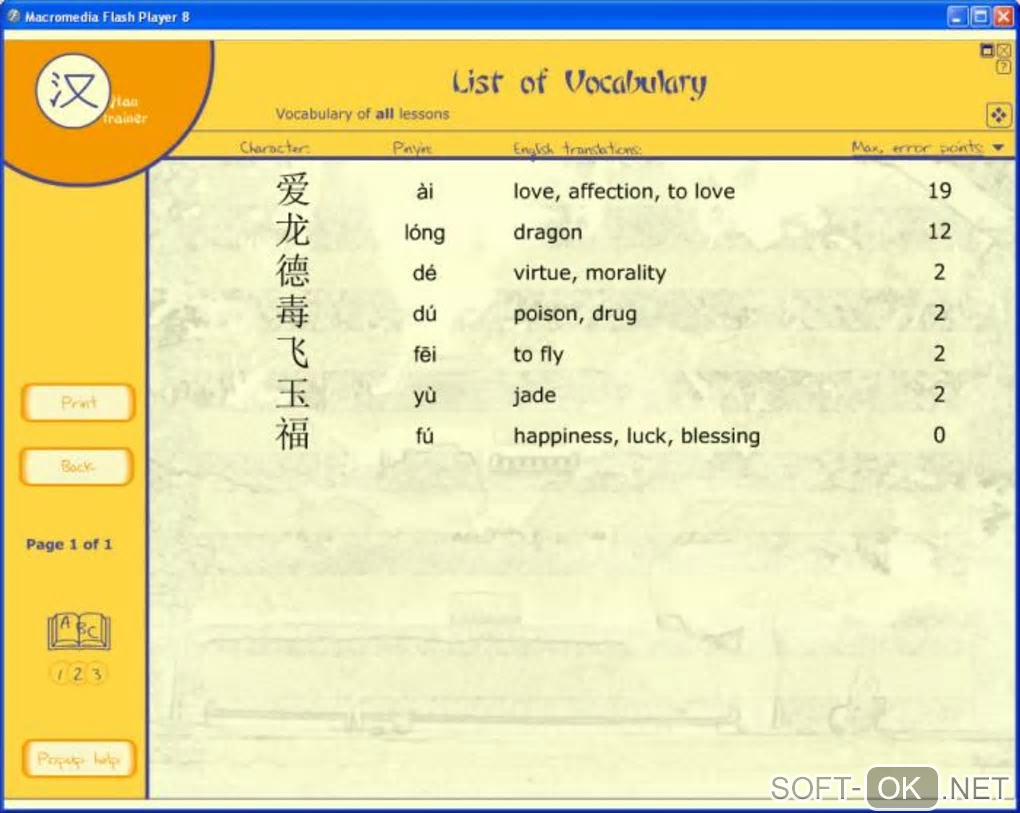Click translation 'dragon'

click(x=547, y=233)
